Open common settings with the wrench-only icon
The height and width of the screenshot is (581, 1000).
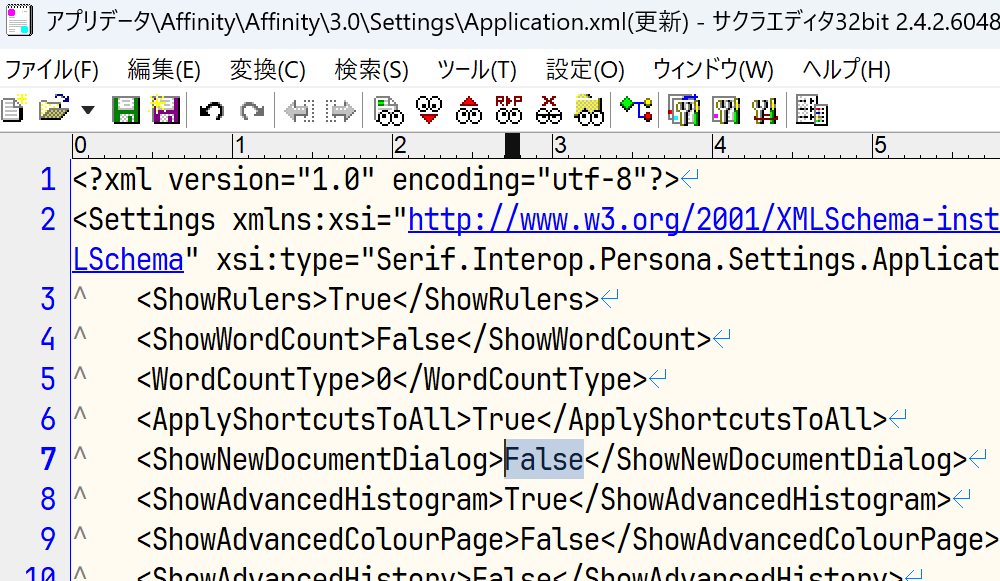coord(765,110)
